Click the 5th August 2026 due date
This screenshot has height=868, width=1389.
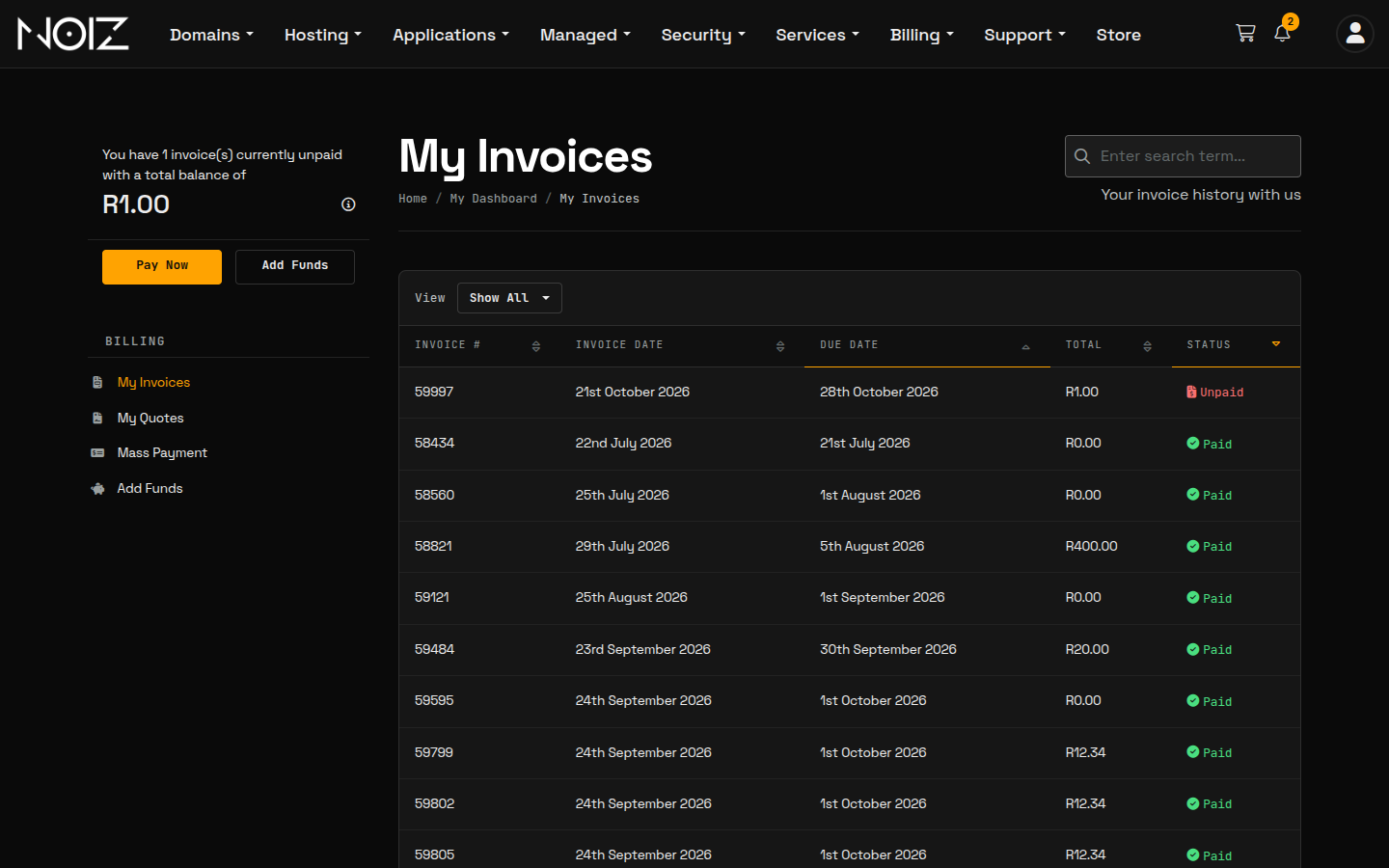coord(872,546)
